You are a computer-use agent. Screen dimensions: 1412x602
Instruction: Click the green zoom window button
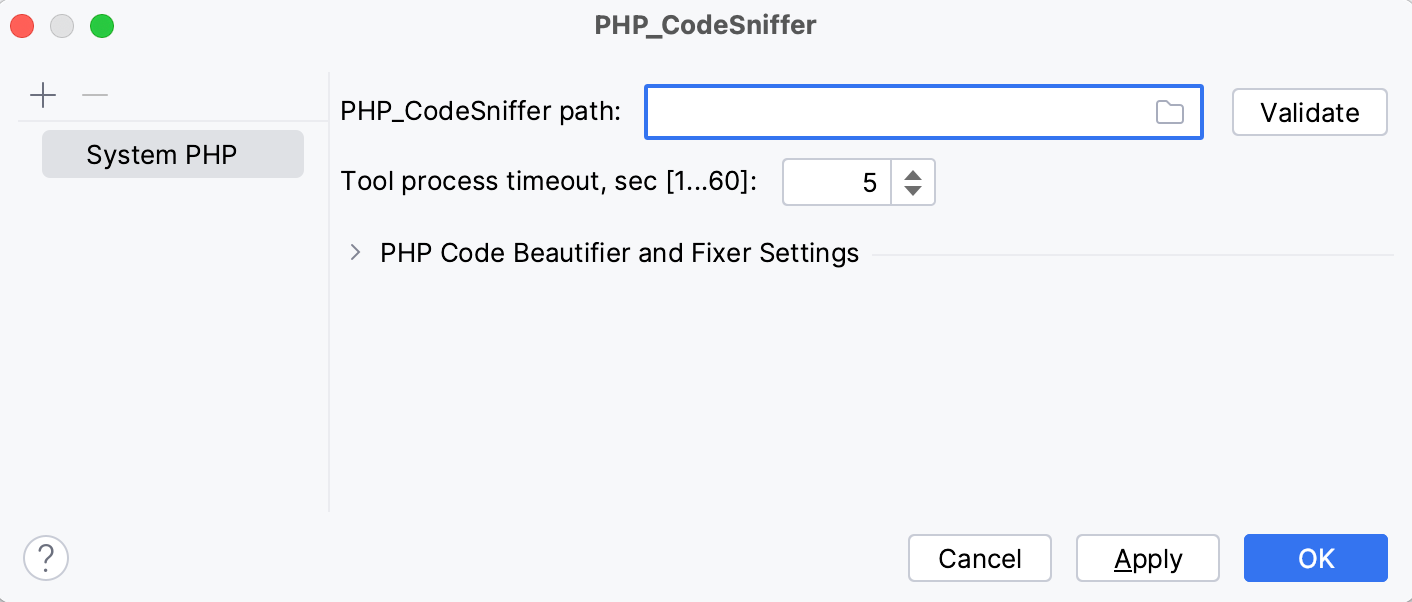(101, 26)
